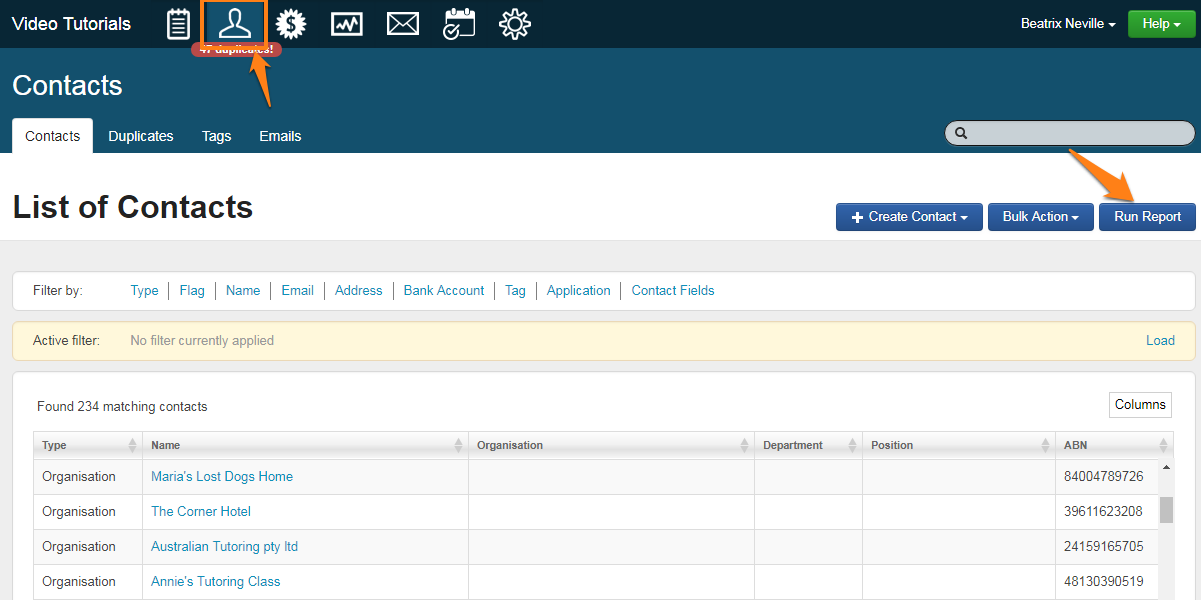
Task: Open the Bulk Action dropdown
Action: tap(1040, 217)
